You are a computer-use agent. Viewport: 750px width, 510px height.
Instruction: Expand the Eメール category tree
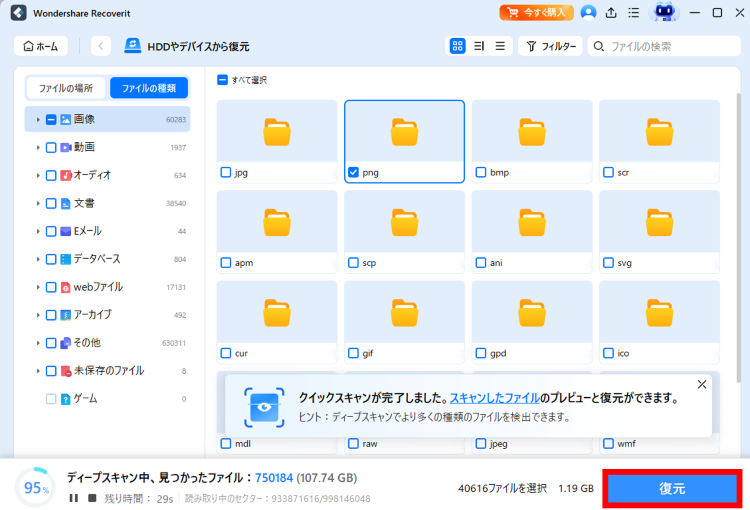coord(38,232)
